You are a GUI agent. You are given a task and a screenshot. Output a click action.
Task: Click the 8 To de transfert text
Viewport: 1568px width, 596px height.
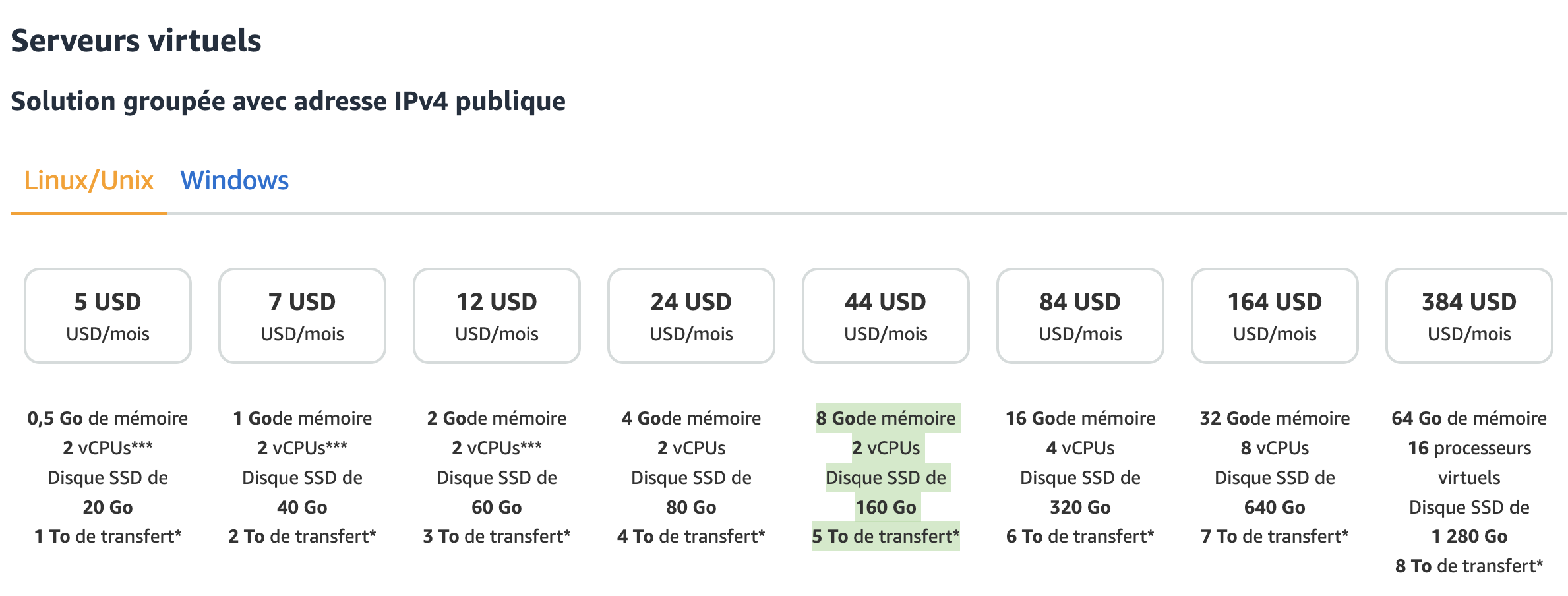pos(1469,566)
